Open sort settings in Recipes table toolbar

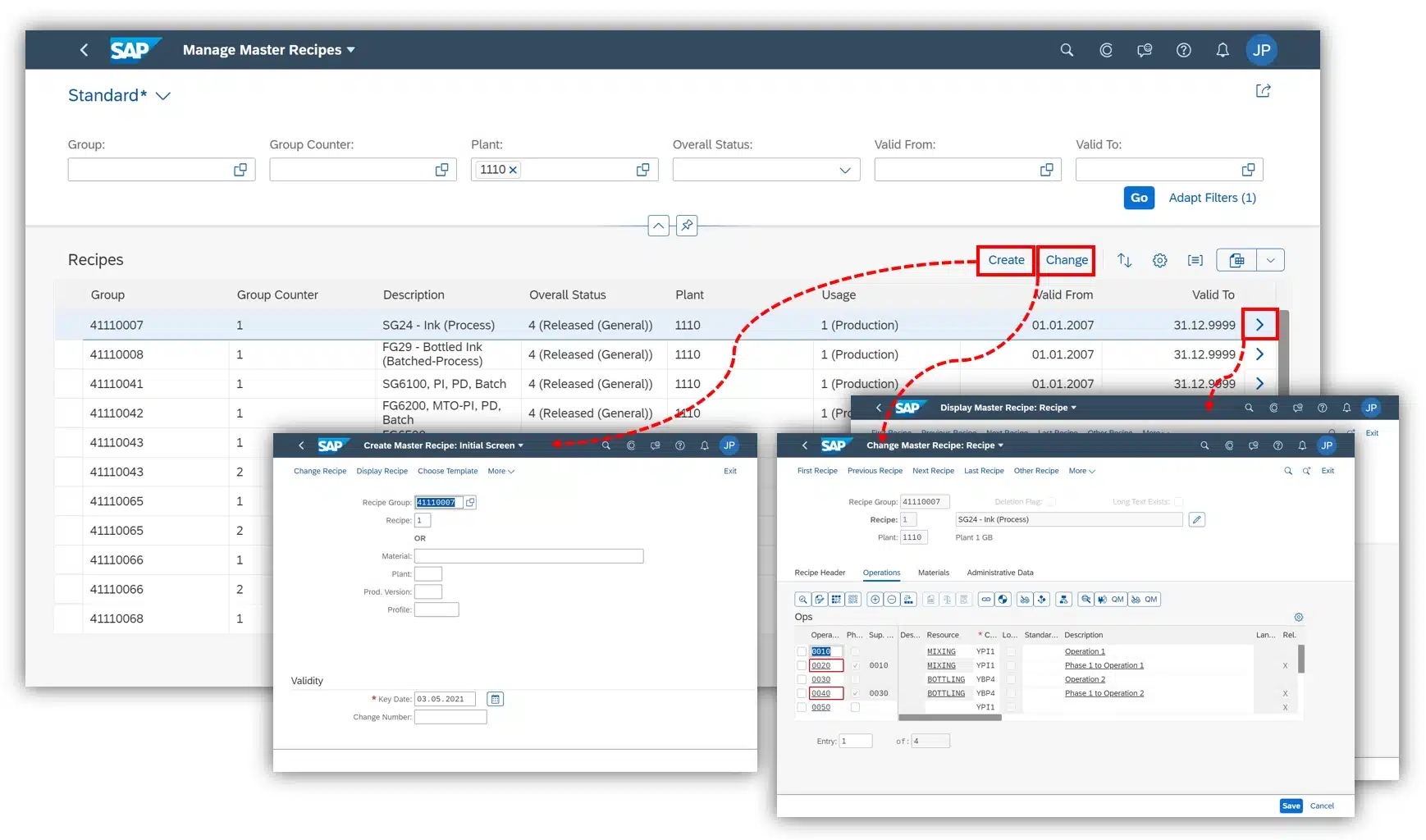click(1124, 260)
